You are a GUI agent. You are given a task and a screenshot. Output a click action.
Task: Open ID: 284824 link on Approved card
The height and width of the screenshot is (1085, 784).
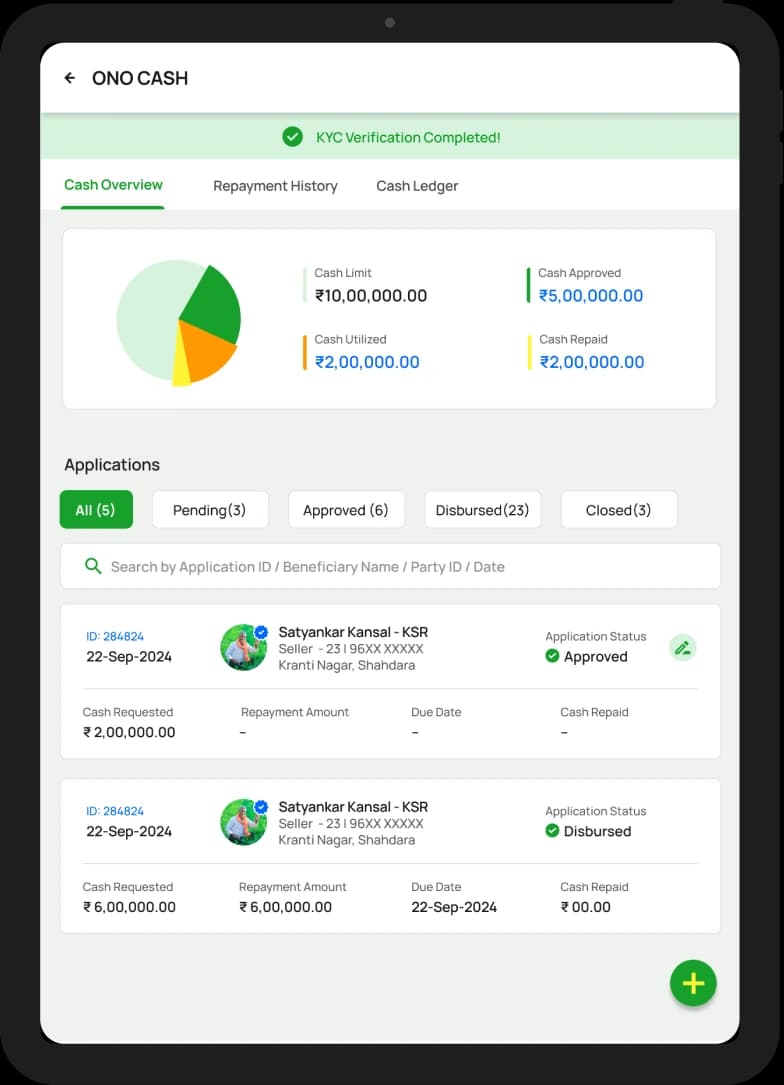[x=115, y=636]
